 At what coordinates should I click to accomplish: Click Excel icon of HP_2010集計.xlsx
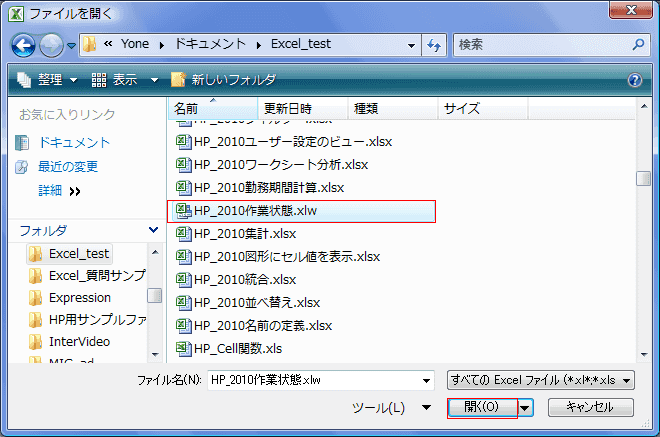183,234
